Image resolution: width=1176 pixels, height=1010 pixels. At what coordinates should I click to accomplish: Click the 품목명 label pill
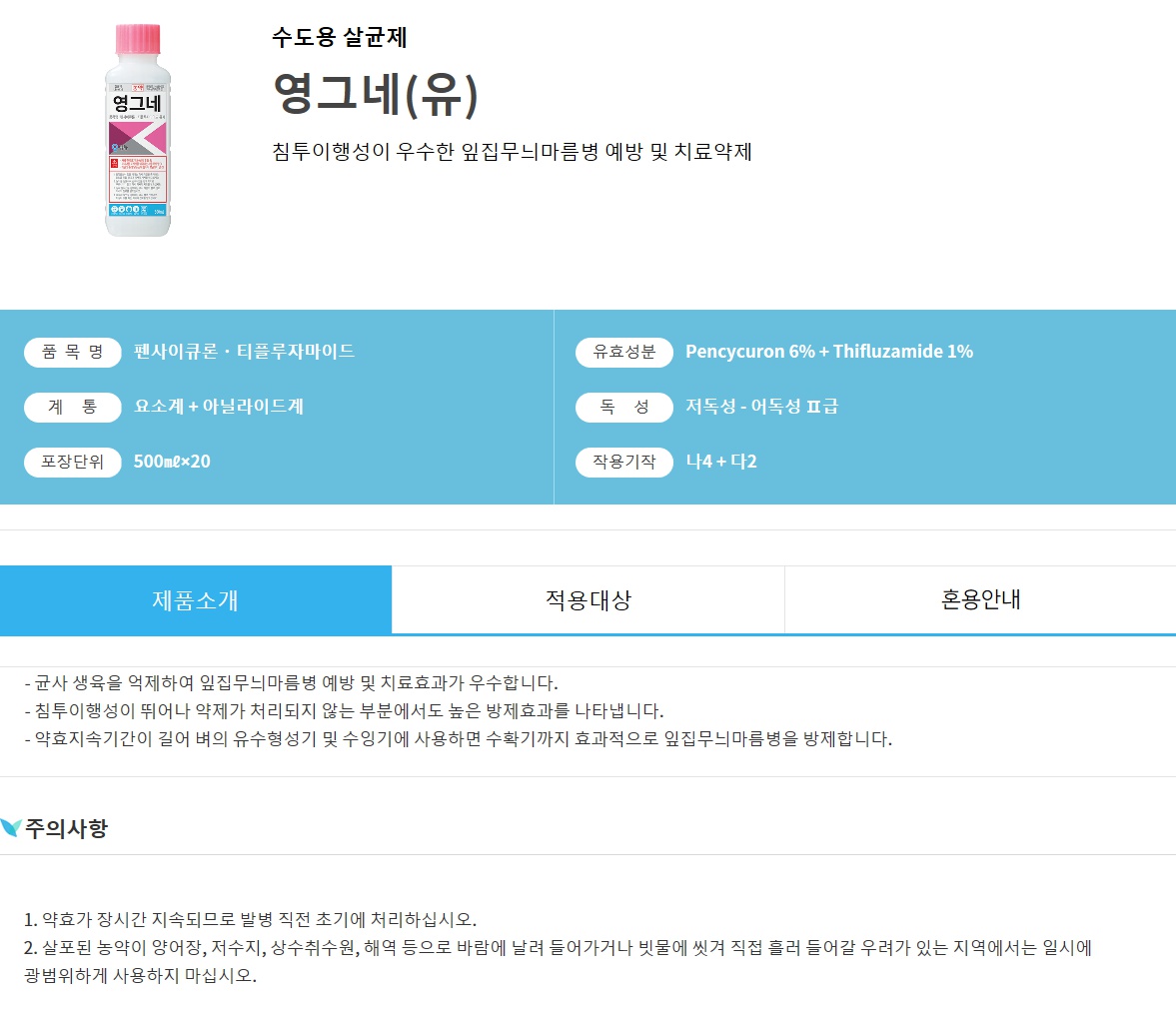coord(73,353)
